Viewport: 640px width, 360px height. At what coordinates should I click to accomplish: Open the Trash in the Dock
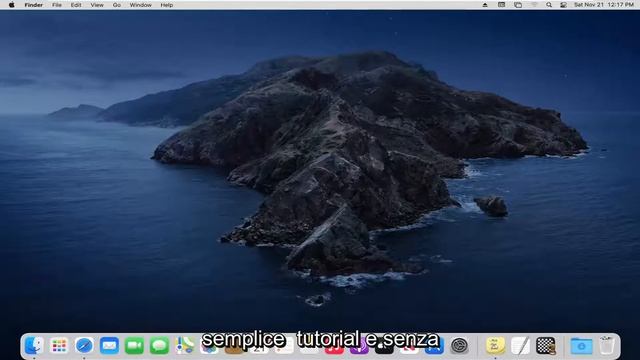[x=607, y=346]
